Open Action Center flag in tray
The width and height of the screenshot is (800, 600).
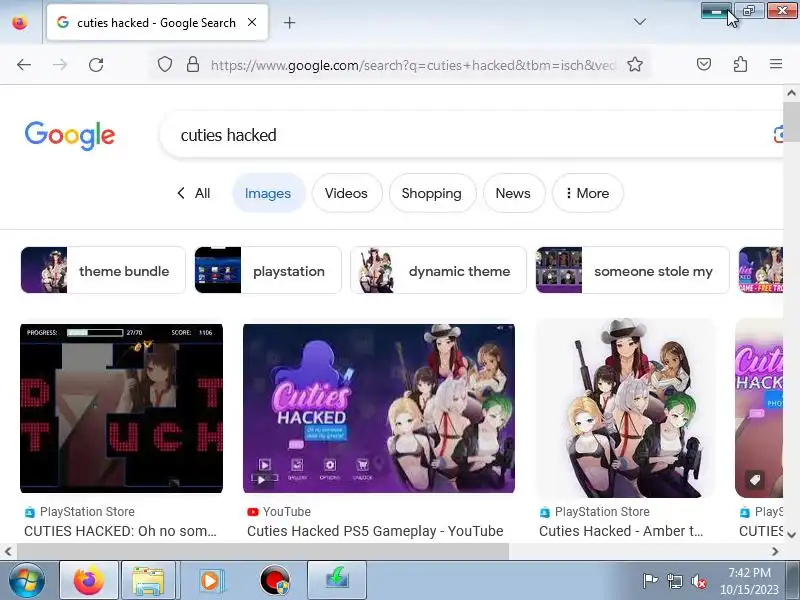pos(650,581)
